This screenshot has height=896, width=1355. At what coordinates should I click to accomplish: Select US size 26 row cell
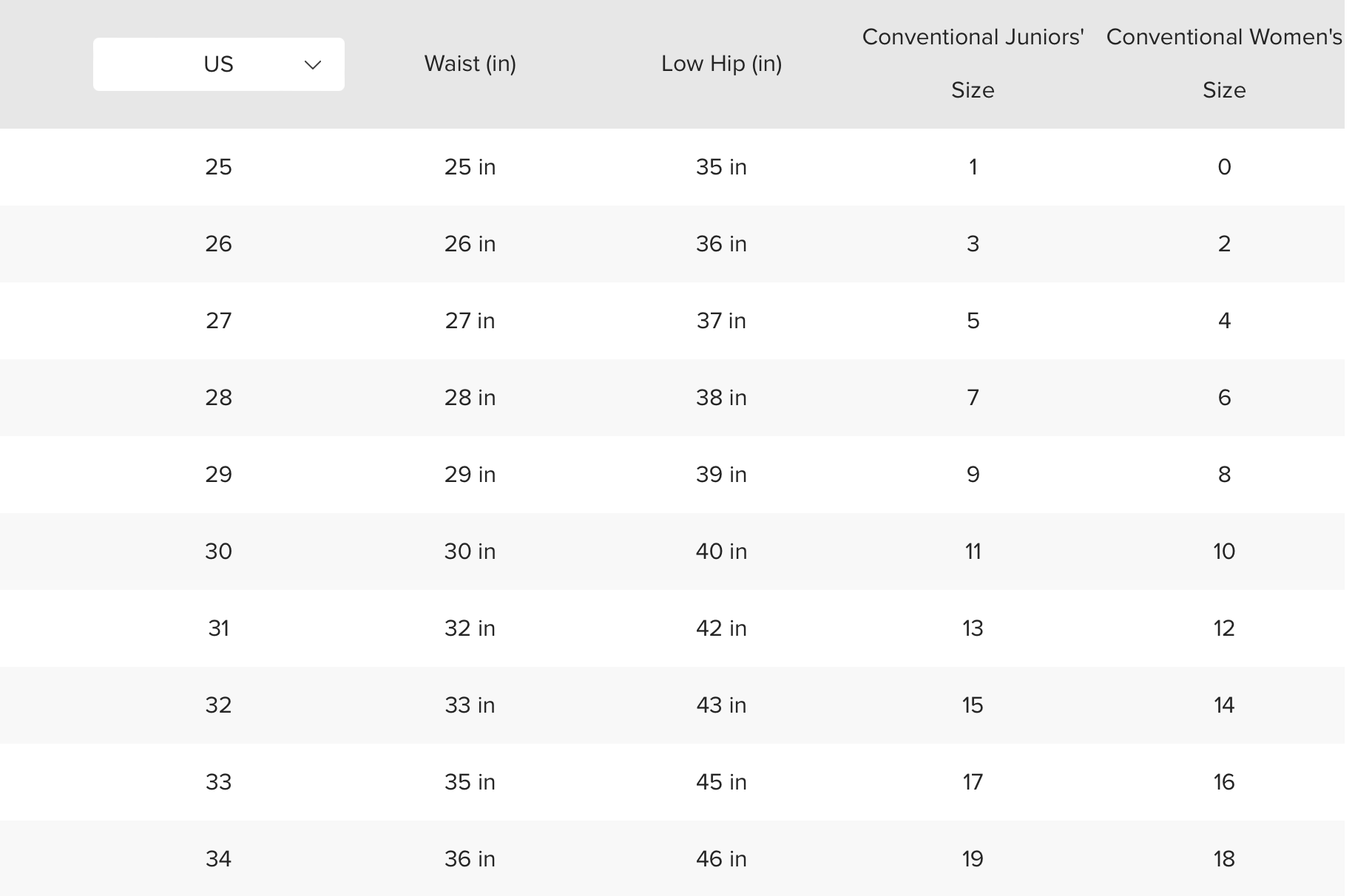pos(218,244)
